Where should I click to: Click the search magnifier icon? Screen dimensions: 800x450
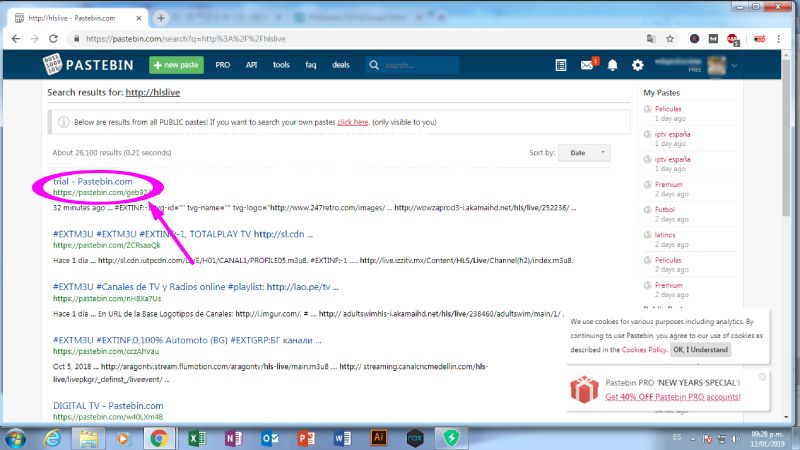pyautogui.click(x=374, y=65)
